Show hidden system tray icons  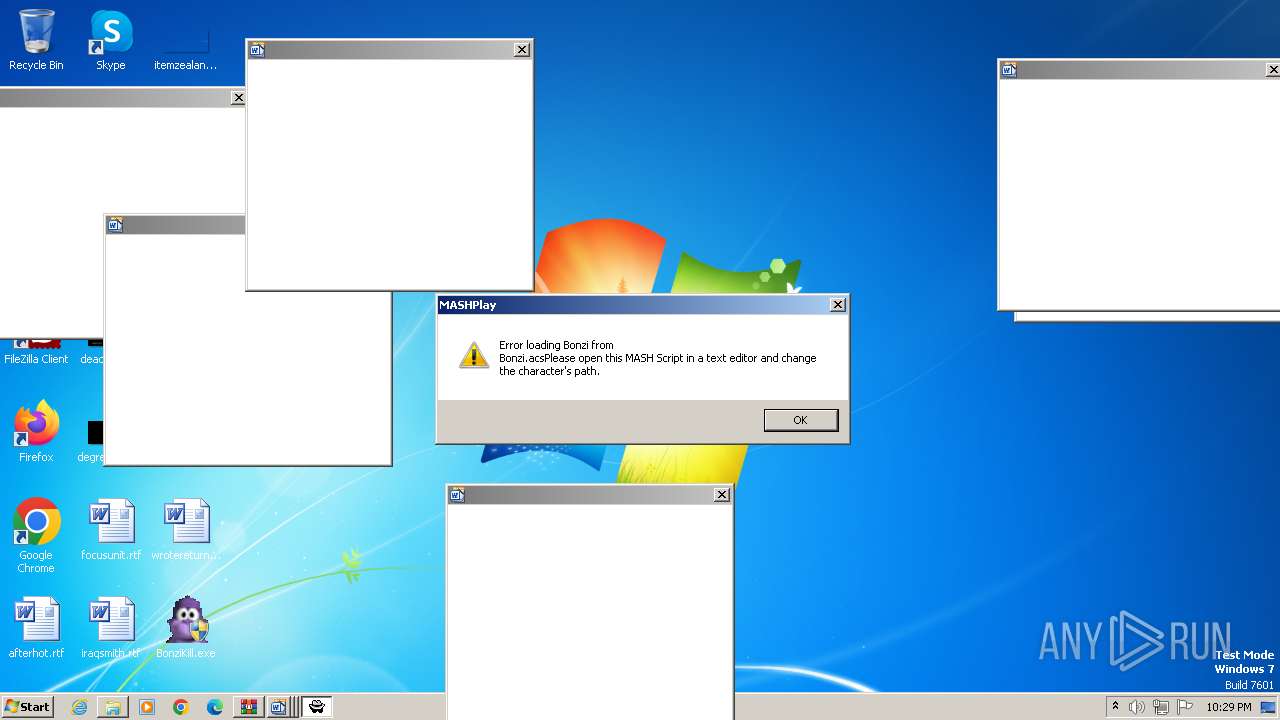point(1115,706)
